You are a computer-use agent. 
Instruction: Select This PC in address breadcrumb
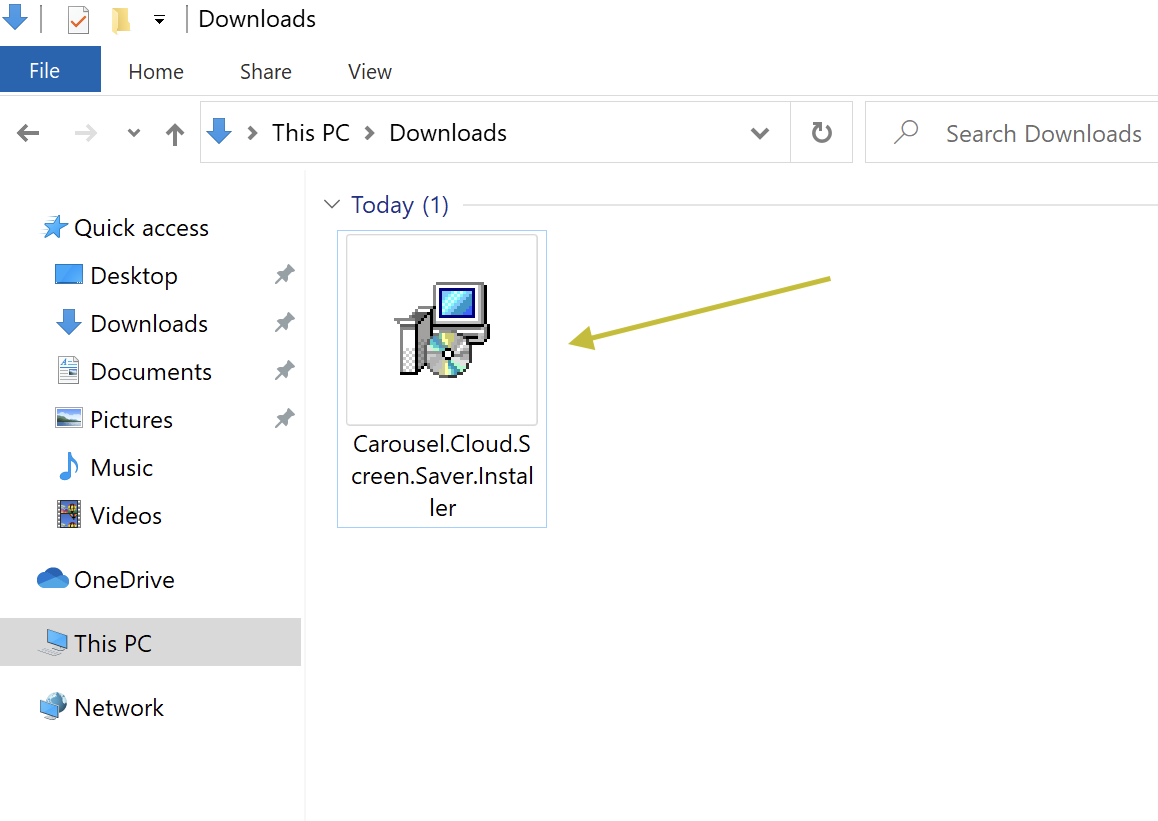pyautogui.click(x=311, y=133)
